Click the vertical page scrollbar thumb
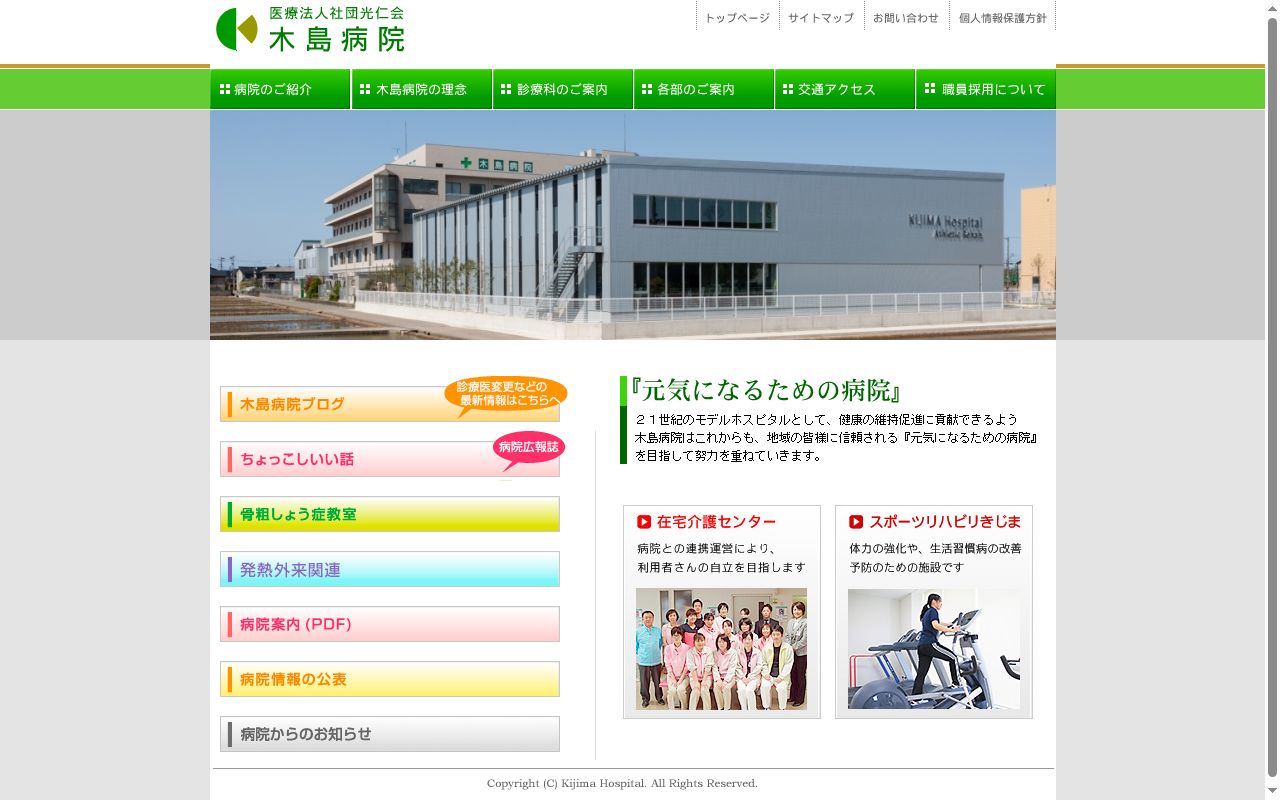This screenshot has width=1280, height=800. [1272, 395]
